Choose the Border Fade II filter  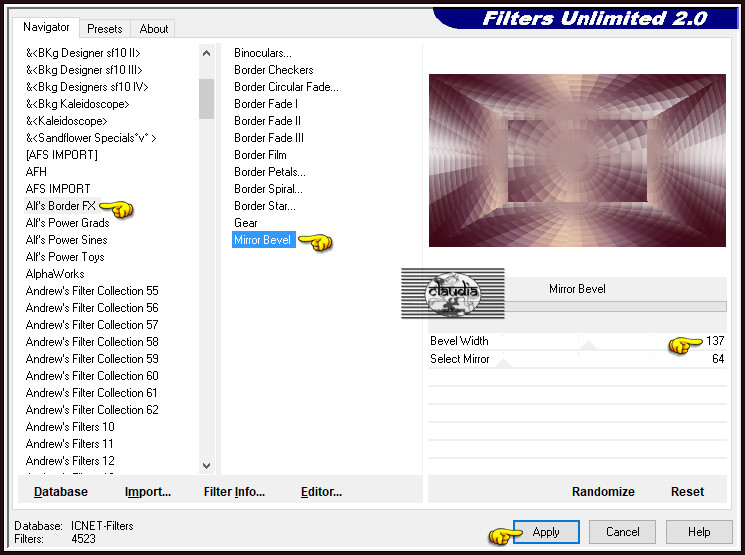pos(267,121)
